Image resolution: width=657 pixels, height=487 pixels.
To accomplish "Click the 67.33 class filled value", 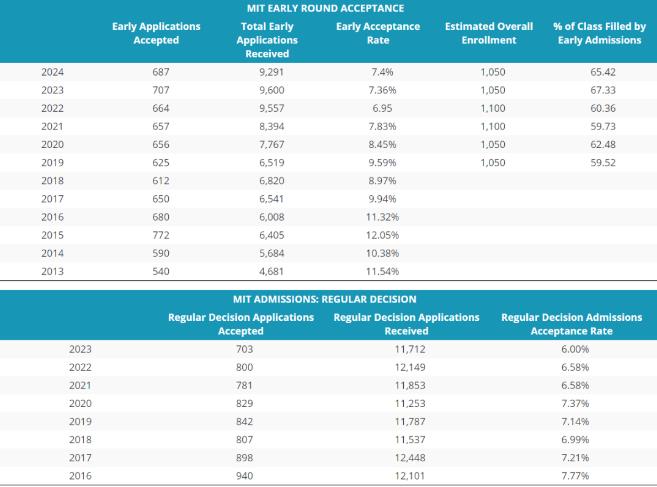I will click(x=603, y=90).
